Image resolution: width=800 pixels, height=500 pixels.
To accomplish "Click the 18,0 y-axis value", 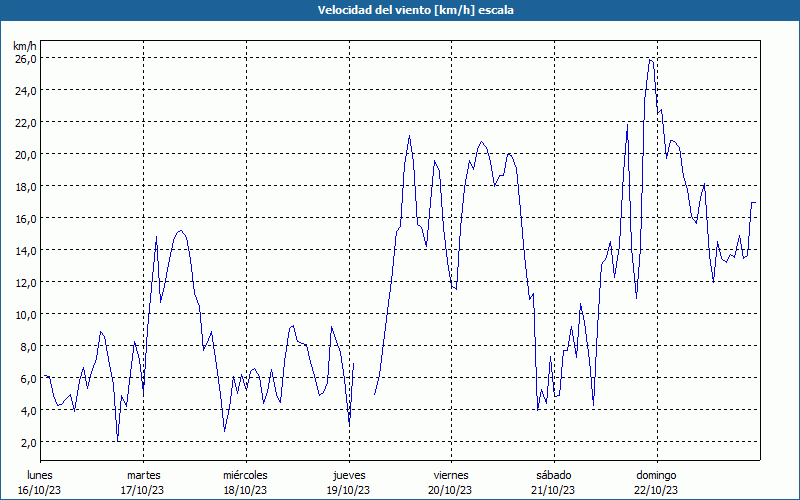I will pos(26,186).
